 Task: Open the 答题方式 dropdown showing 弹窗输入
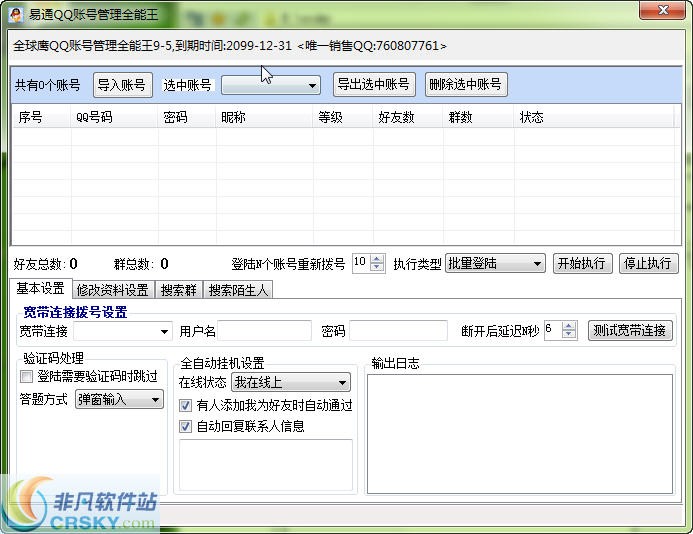point(119,399)
